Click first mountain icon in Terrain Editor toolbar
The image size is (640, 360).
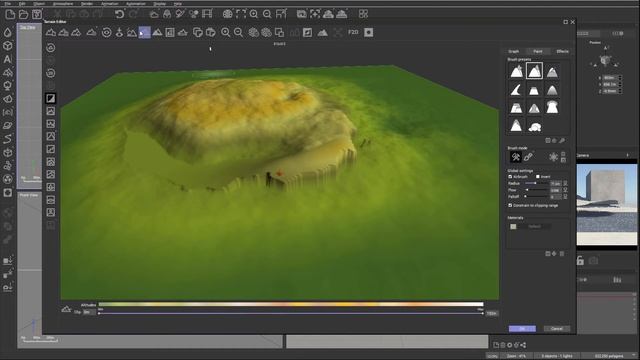pos(51,32)
